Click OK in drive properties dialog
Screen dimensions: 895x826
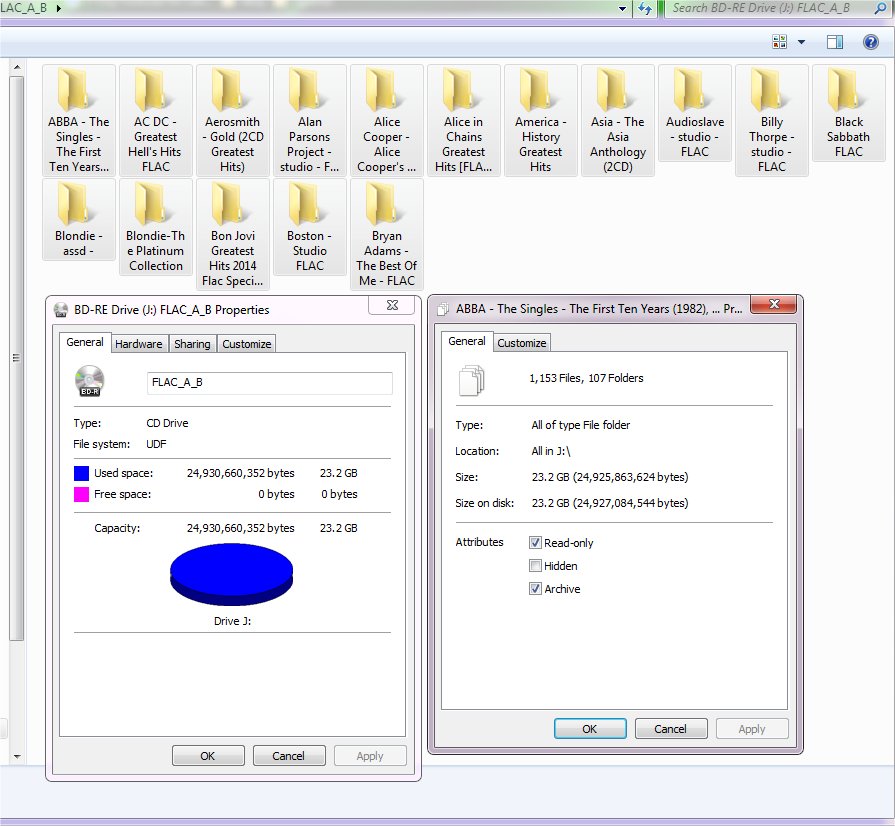(x=208, y=756)
